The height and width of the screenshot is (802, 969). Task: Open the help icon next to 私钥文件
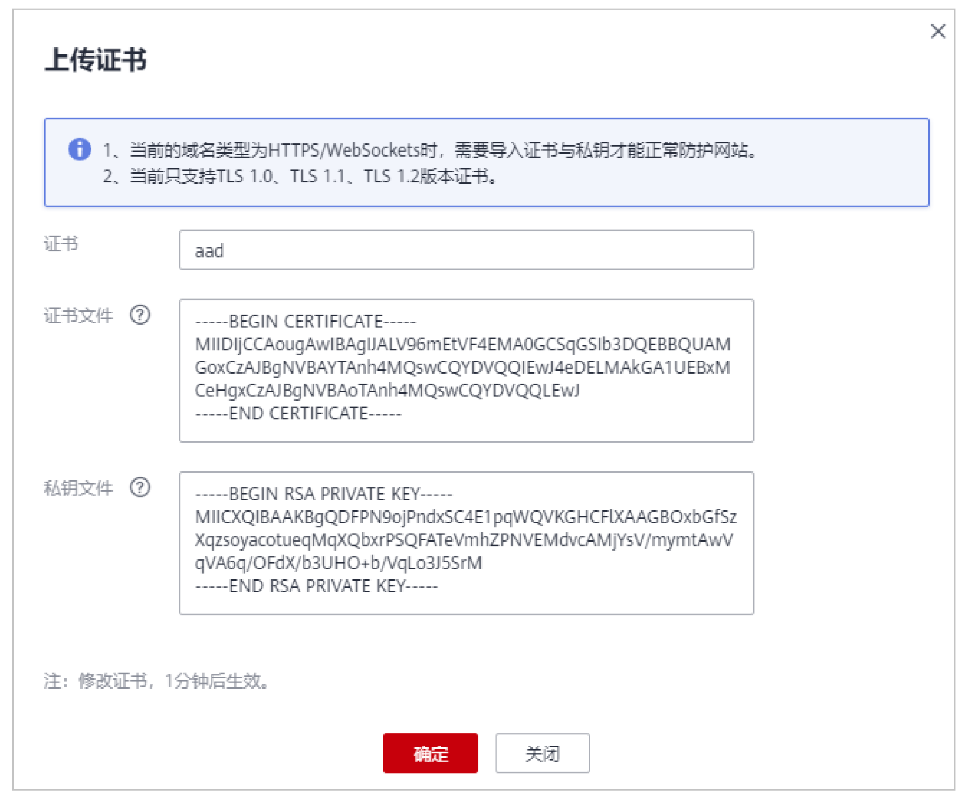[x=140, y=488]
